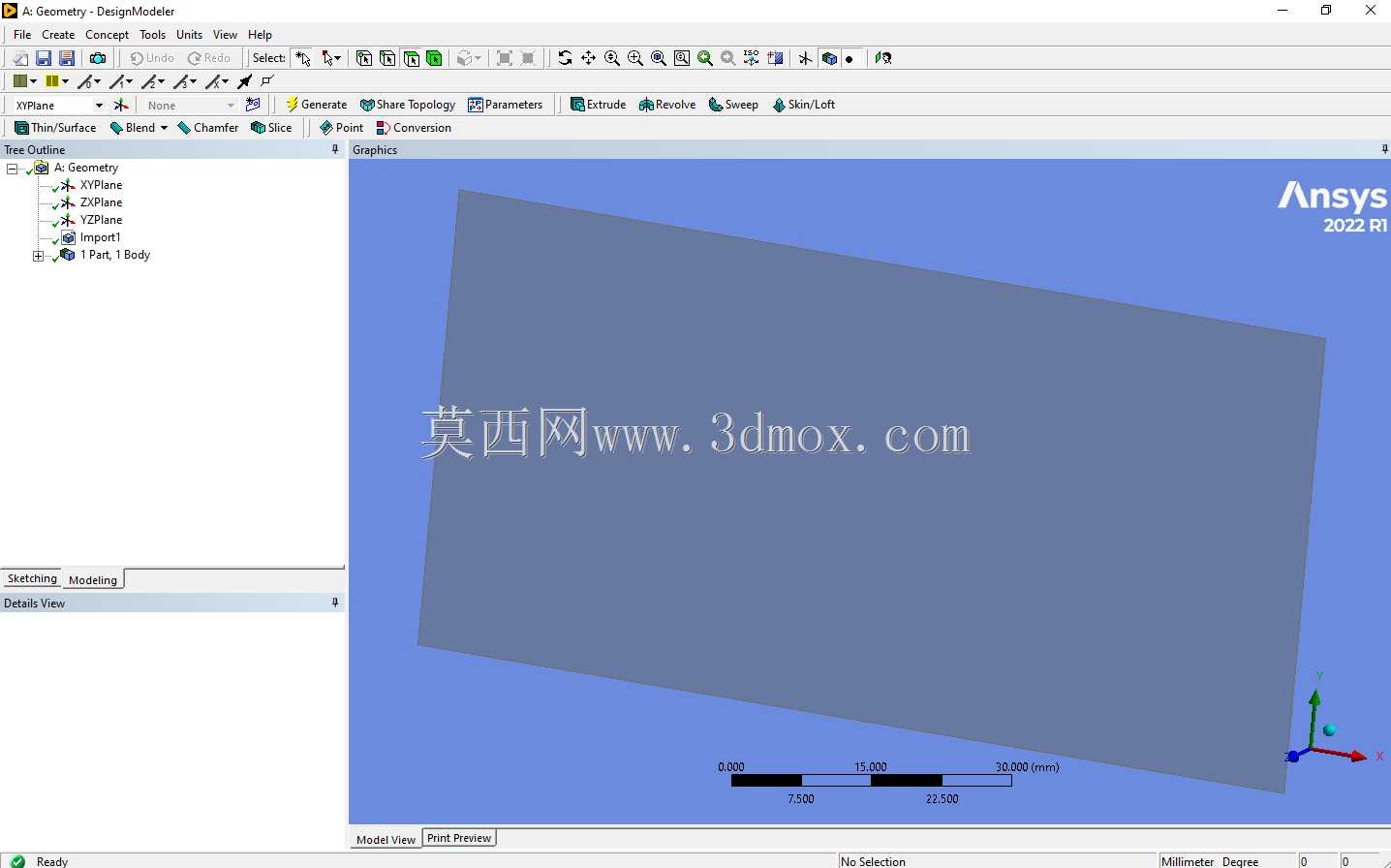Select XYPlane in the tree outline
Viewport: 1391px width, 868px height.
coord(101,185)
